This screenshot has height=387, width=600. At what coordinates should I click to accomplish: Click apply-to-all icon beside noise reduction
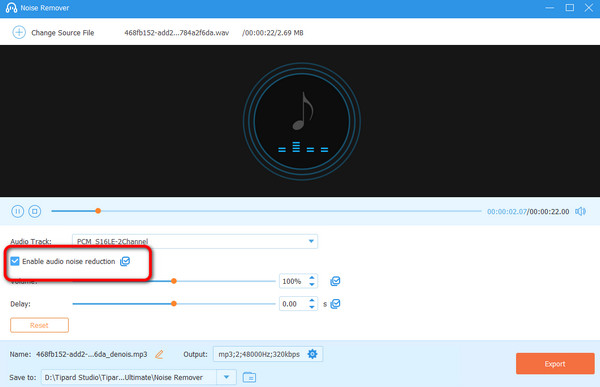(125, 261)
